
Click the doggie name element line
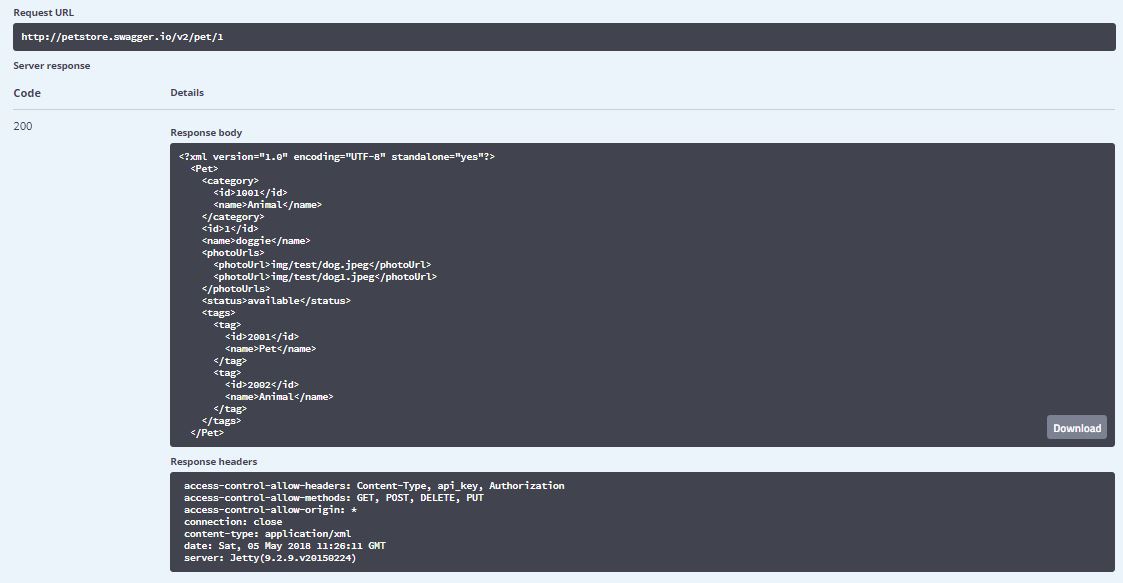256,241
